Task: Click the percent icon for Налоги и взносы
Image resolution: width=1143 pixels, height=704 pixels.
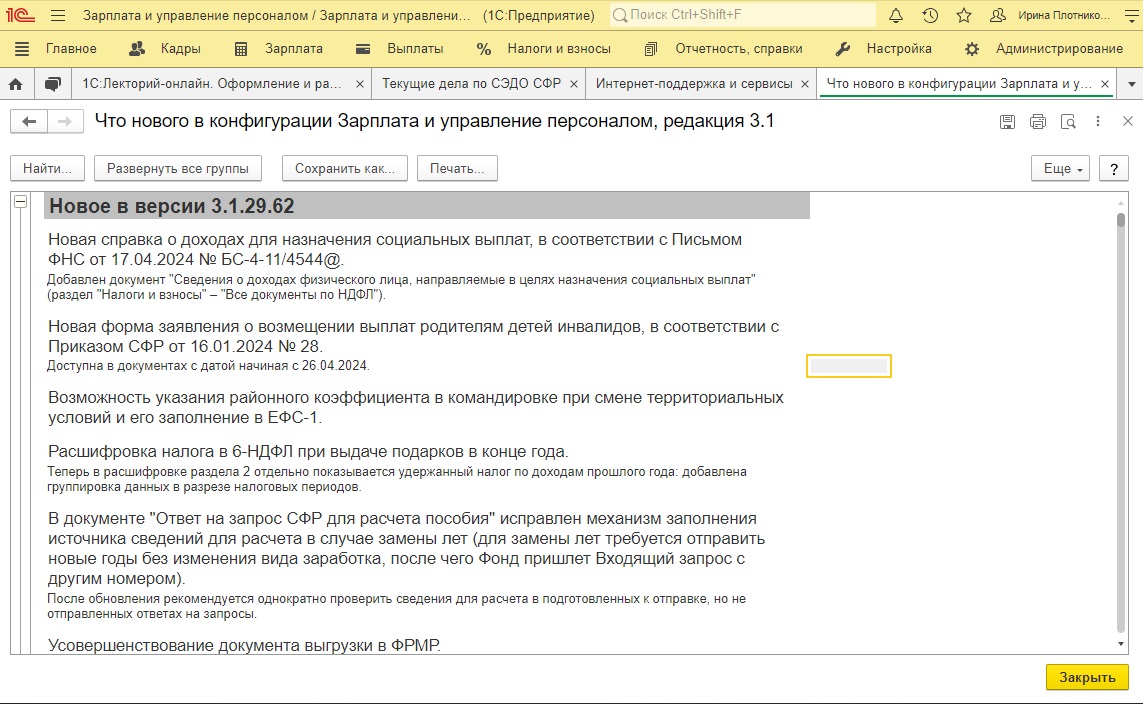Action: [x=484, y=49]
